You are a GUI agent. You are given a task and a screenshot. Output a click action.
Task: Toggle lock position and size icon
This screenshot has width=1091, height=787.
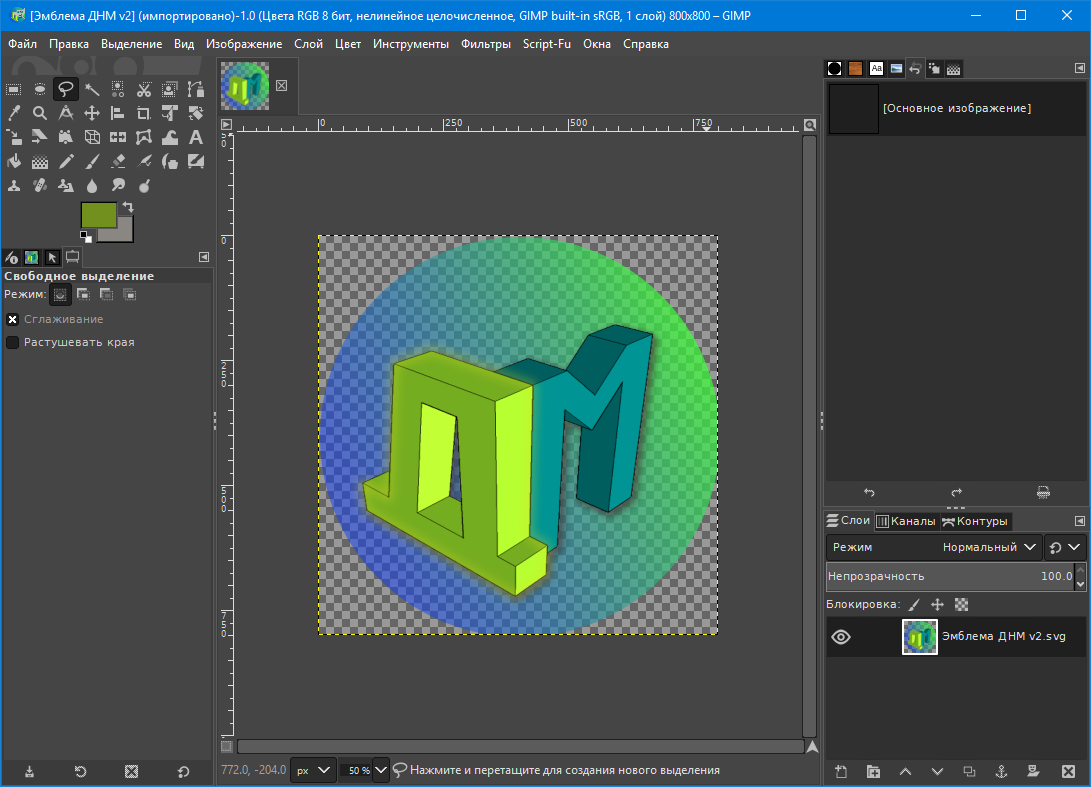[x=937, y=605]
